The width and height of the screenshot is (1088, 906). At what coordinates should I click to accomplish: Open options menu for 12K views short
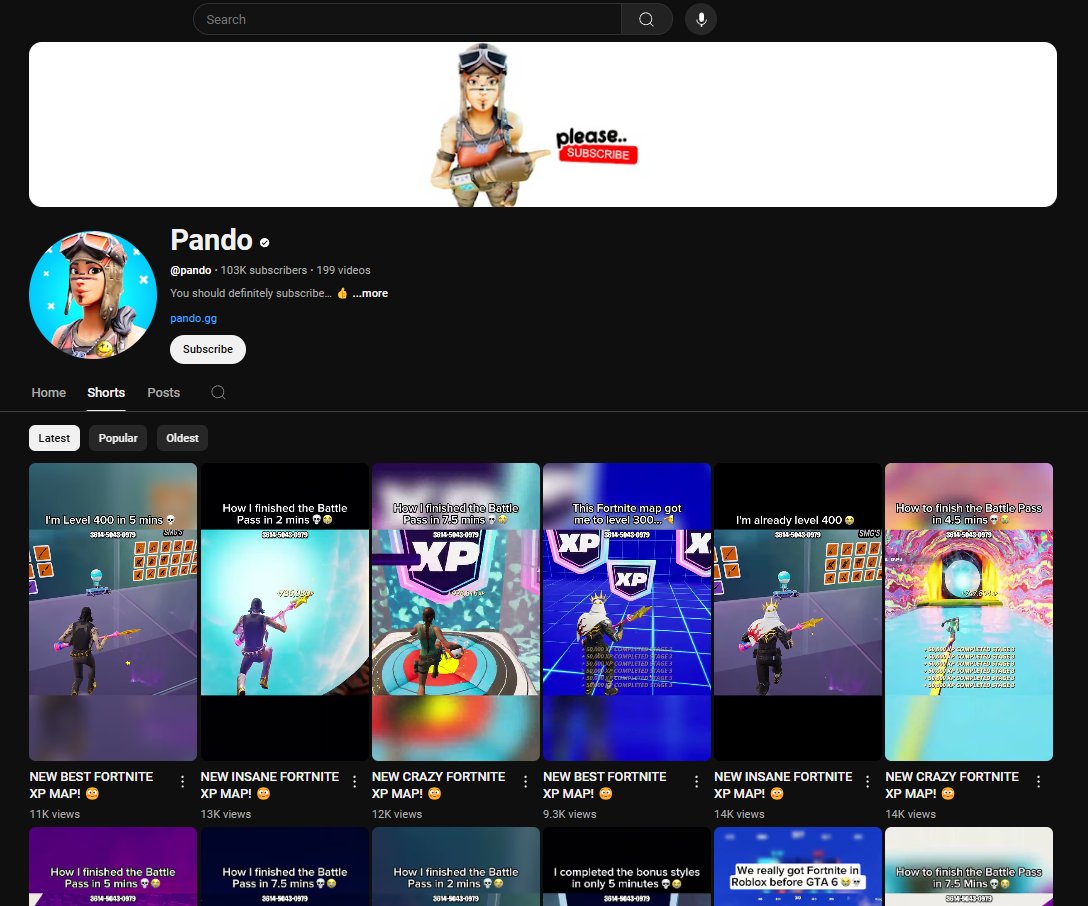tap(525, 782)
